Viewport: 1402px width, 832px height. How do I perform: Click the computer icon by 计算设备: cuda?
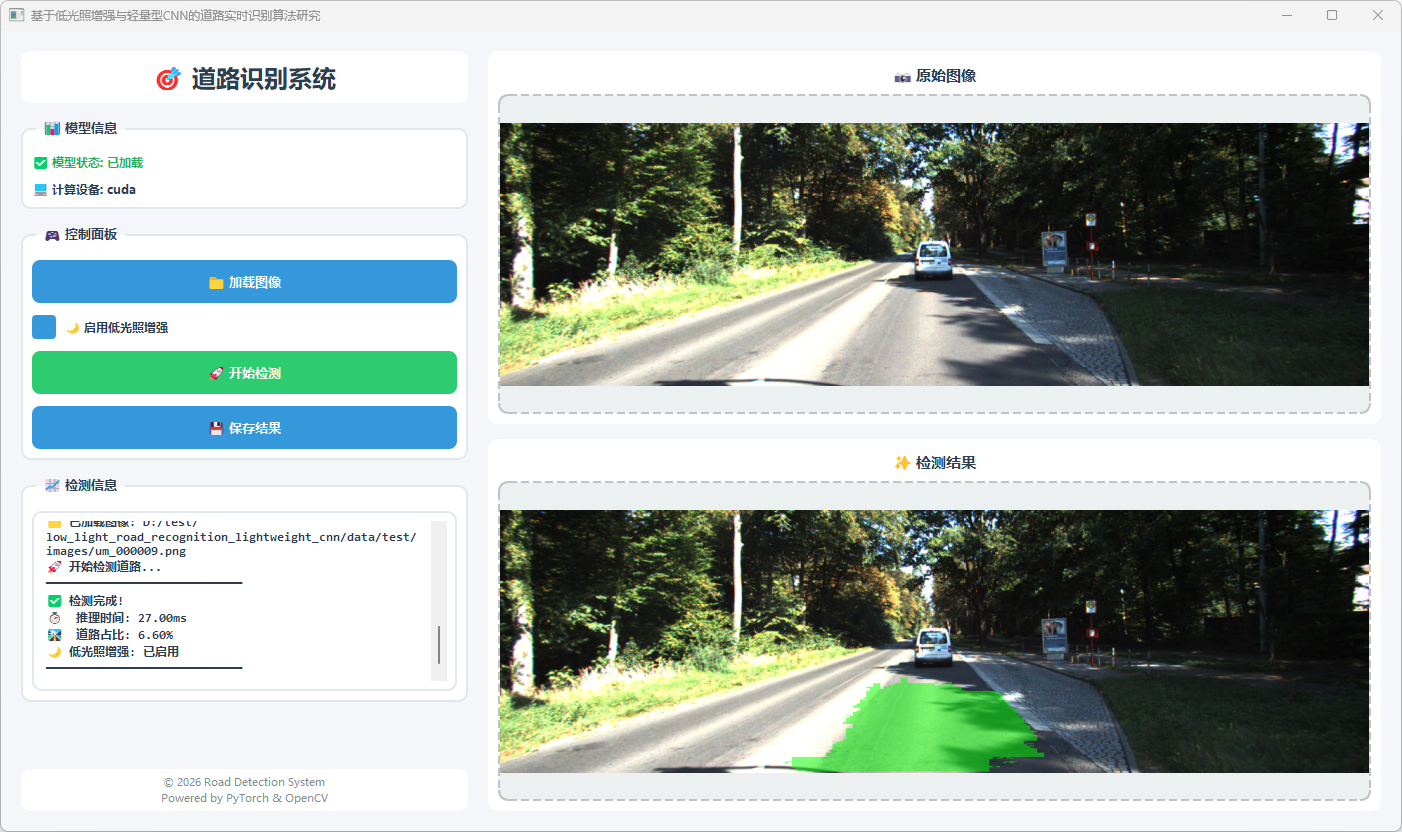41,190
